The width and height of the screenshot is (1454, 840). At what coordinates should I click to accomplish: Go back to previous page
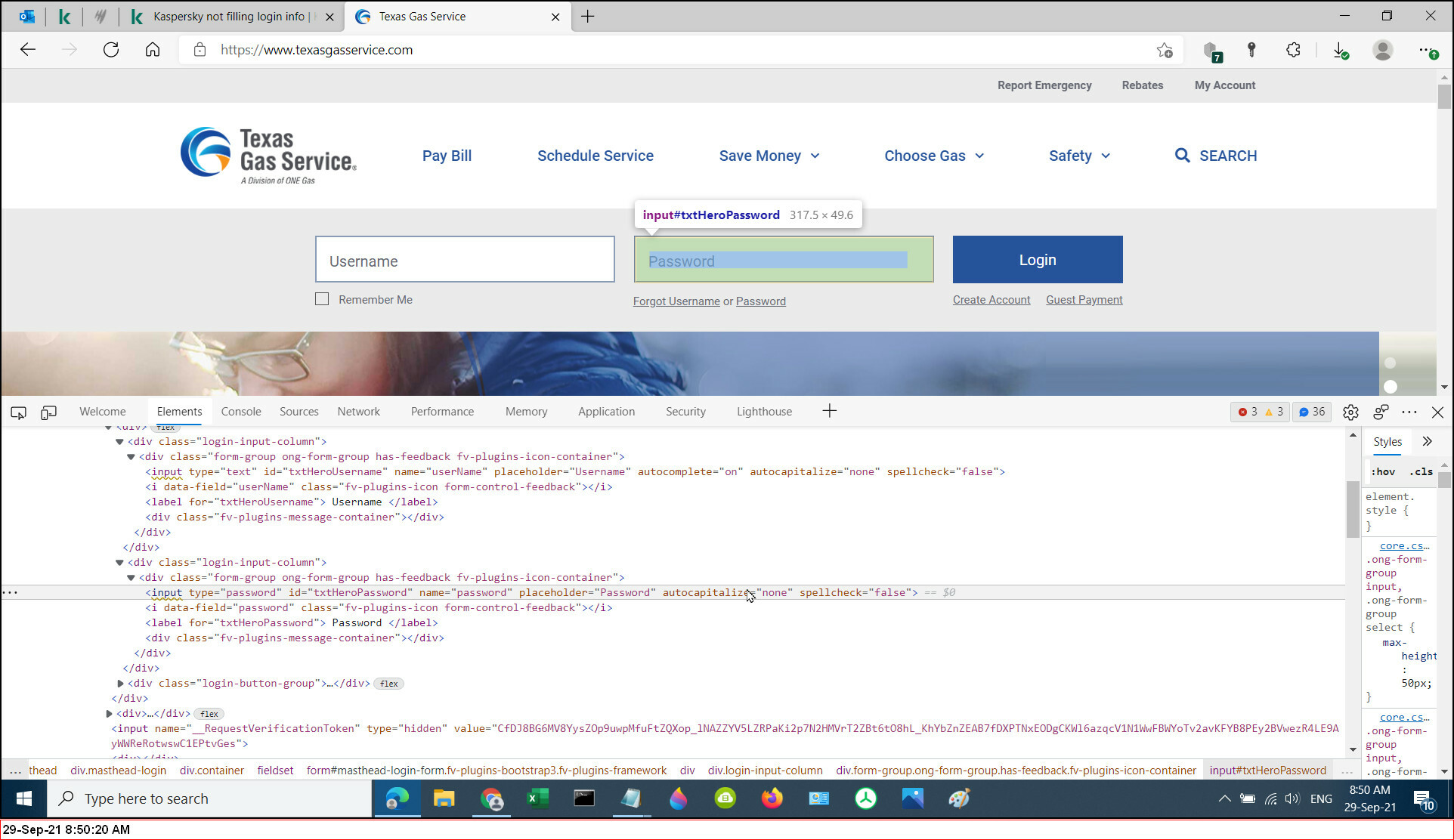tap(28, 50)
